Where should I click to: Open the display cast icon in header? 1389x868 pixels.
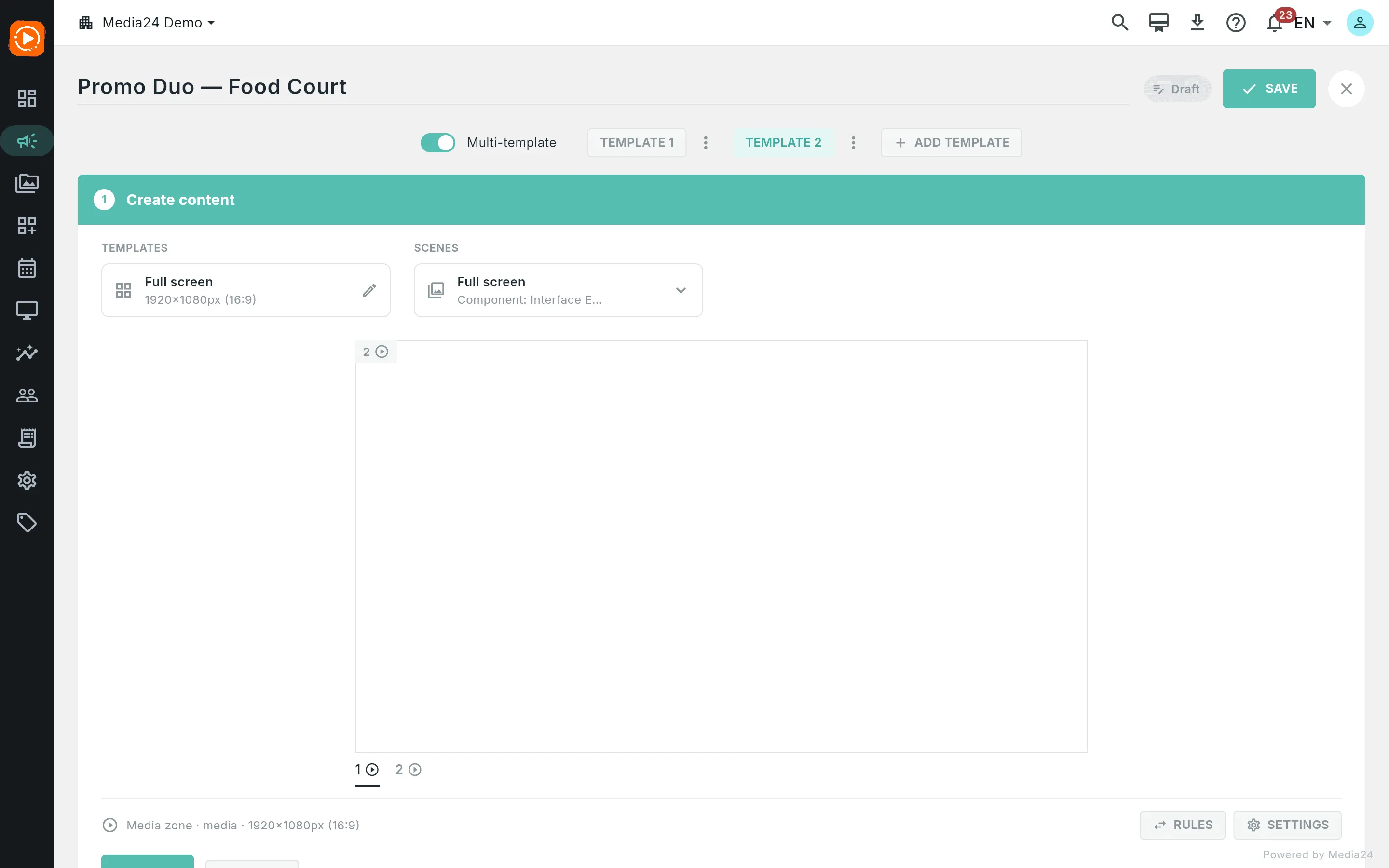(x=1158, y=22)
